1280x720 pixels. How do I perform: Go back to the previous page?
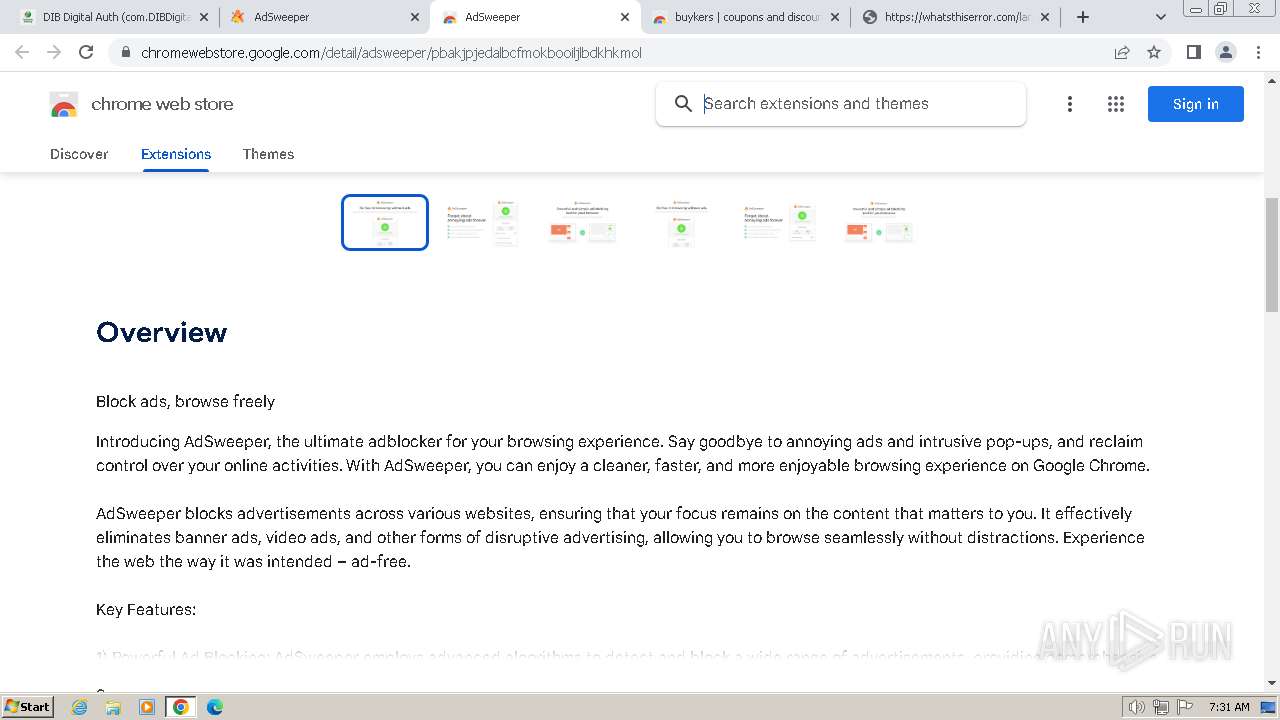click(22, 52)
